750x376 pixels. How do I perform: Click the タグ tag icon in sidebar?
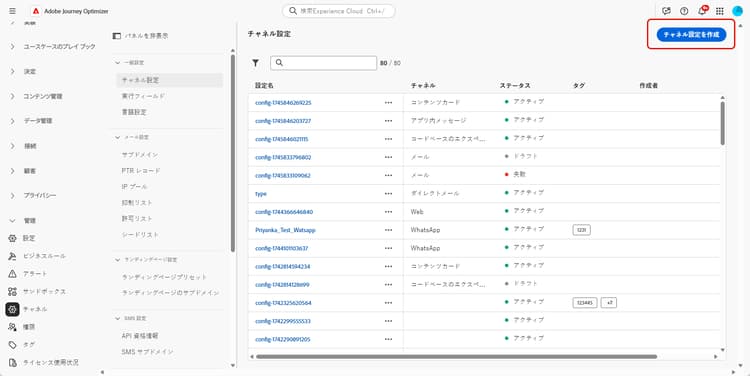click(x=12, y=345)
